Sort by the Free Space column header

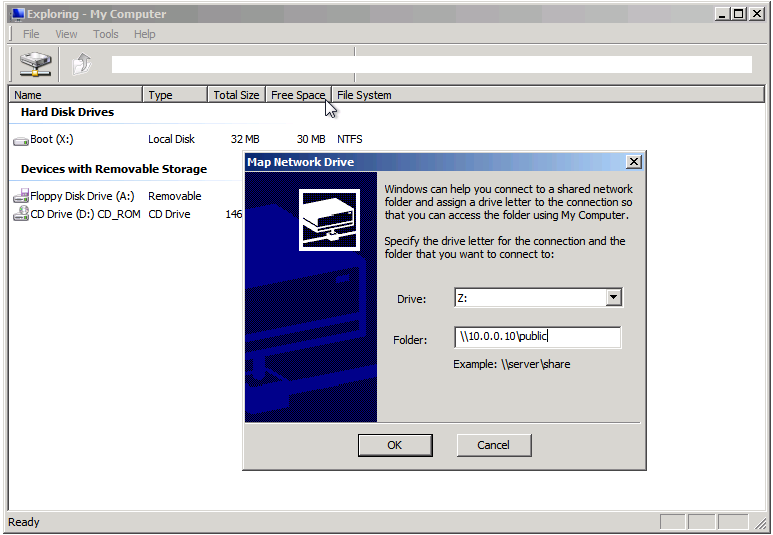pyautogui.click(x=298, y=95)
